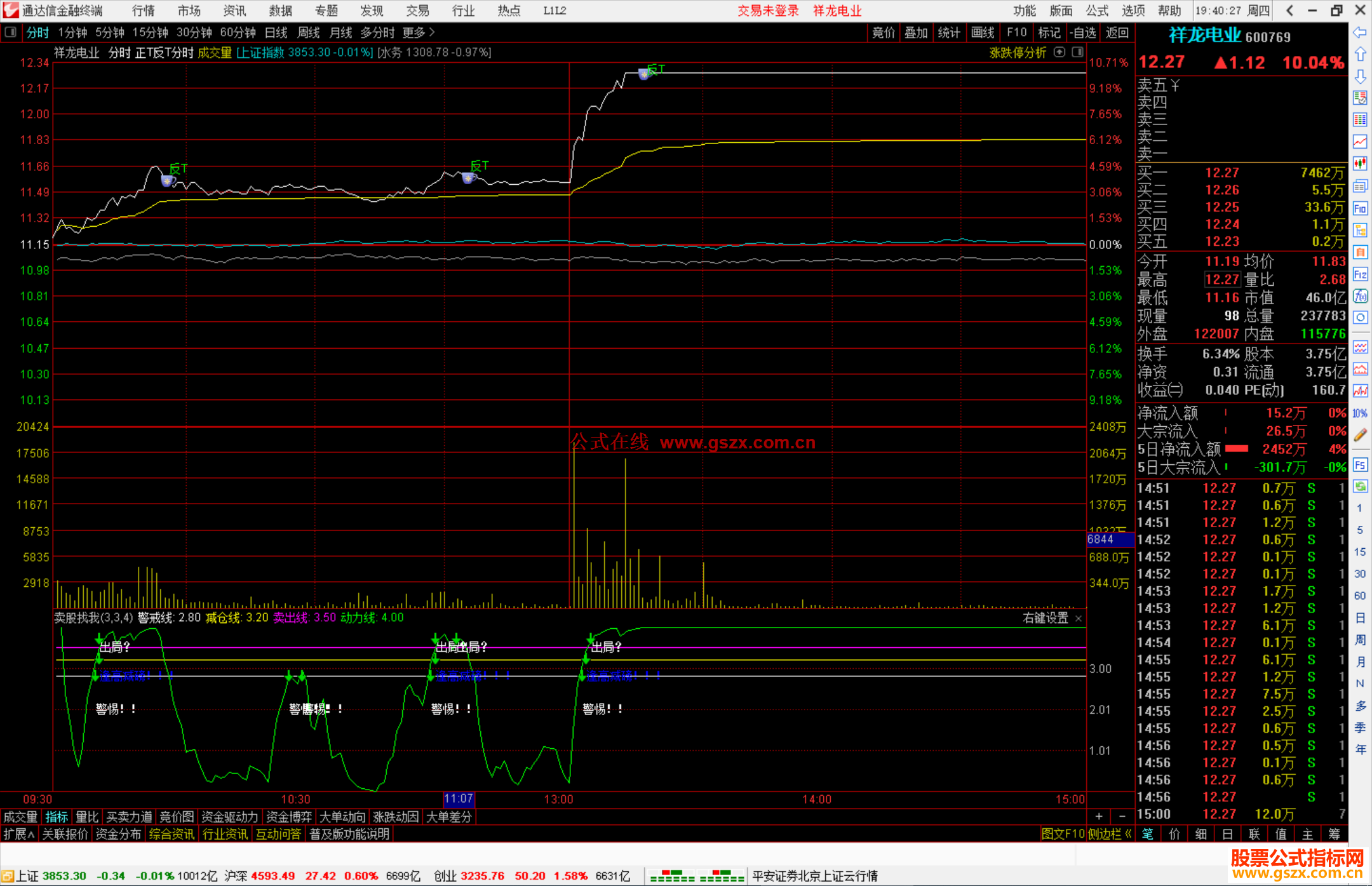Click the F10 sidebar icon
Image resolution: width=1372 pixels, height=886 pixels.
click(x=1360, y=208)
